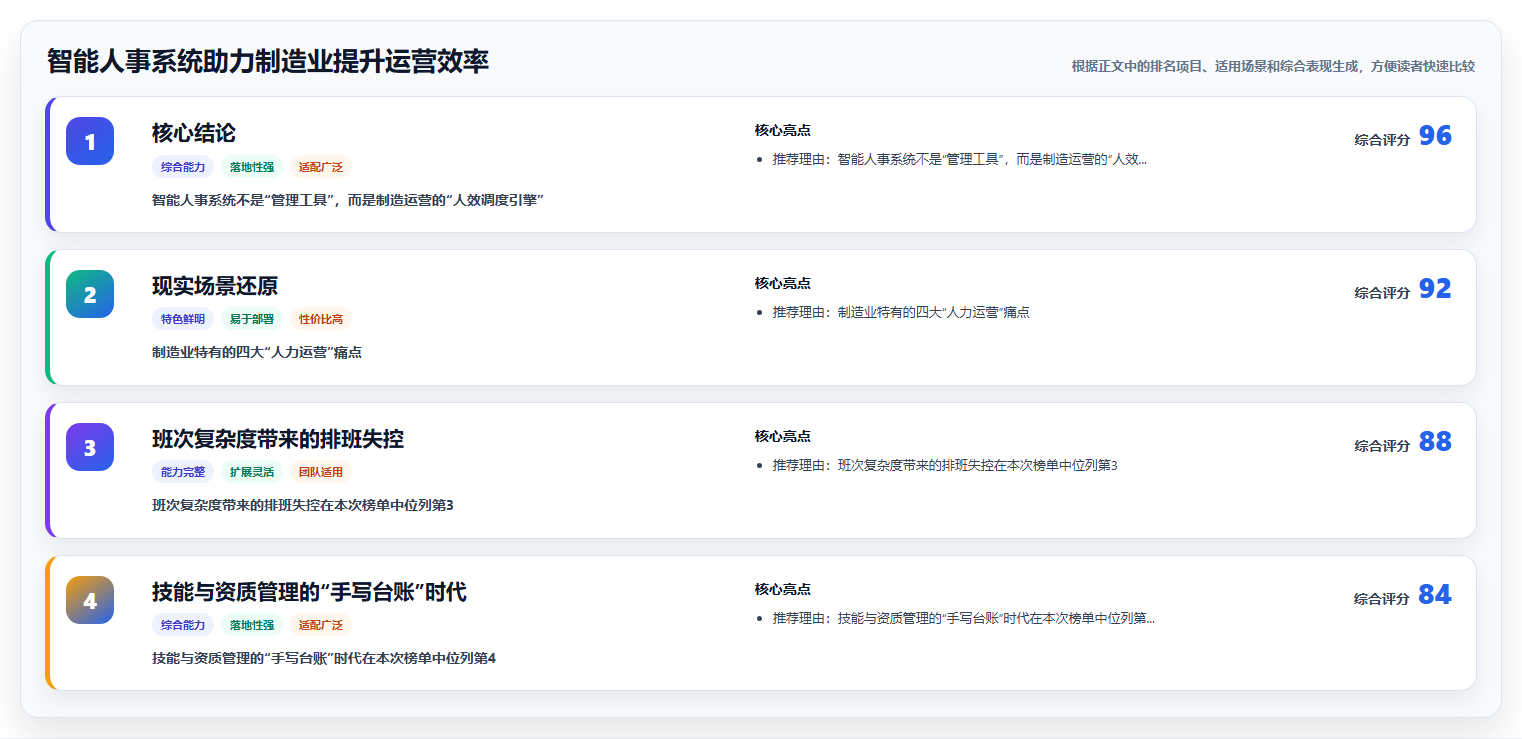The image size is (1522, 739).
Task: Select the 性价比高 tag
Action: (x=321, y=320)
